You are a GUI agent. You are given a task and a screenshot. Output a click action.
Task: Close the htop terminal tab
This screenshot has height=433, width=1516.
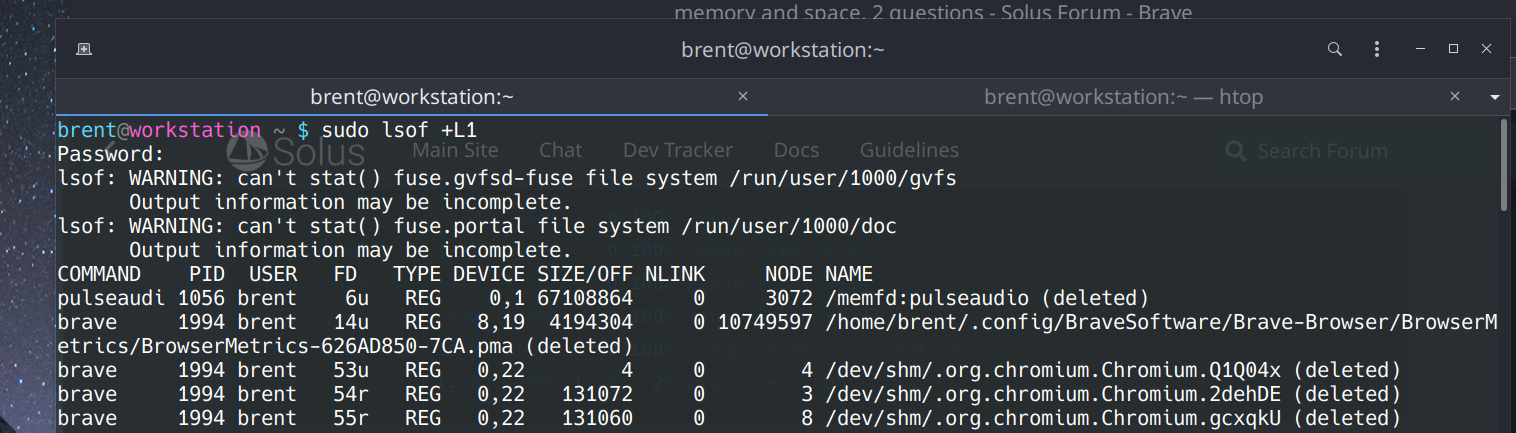1456,97
